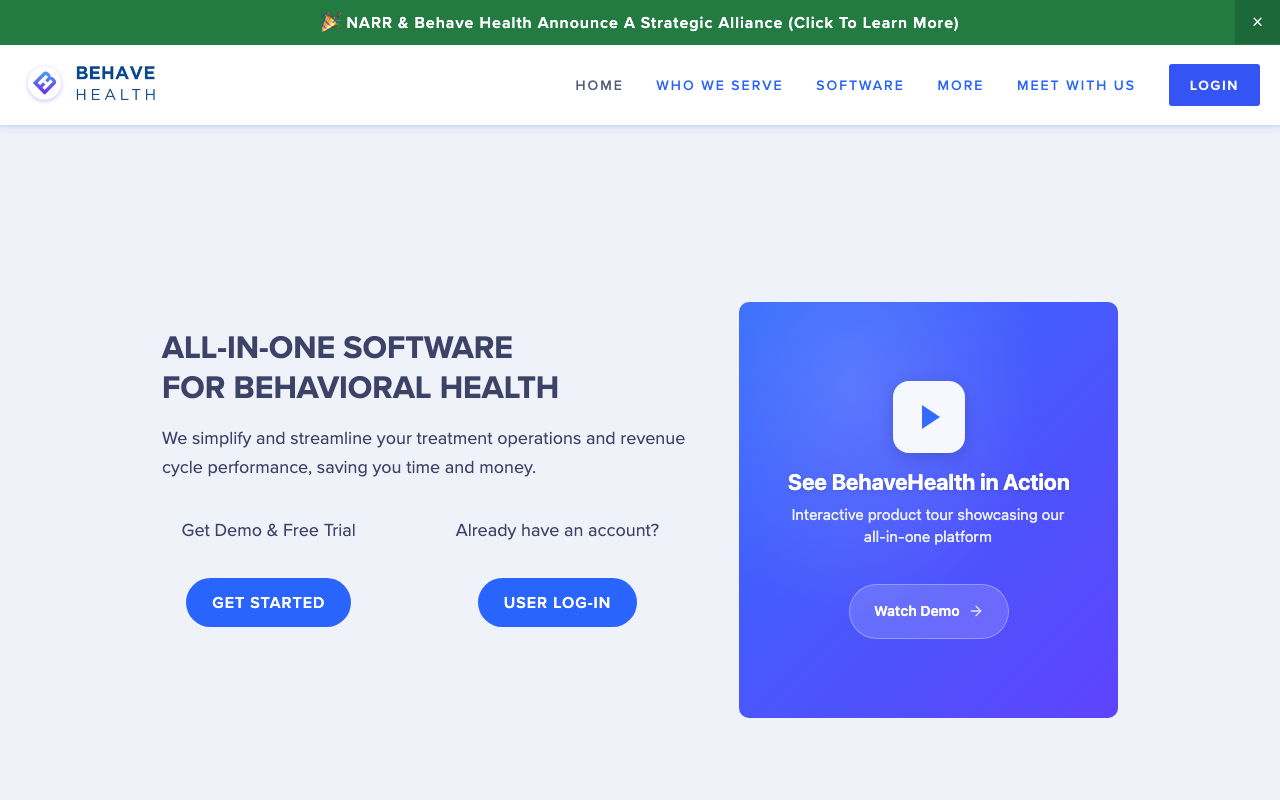Viewport: 1280px width, 800px height.
Task: Click the BEHAVE HEALTH wordmark text
Action: point(115,83)
